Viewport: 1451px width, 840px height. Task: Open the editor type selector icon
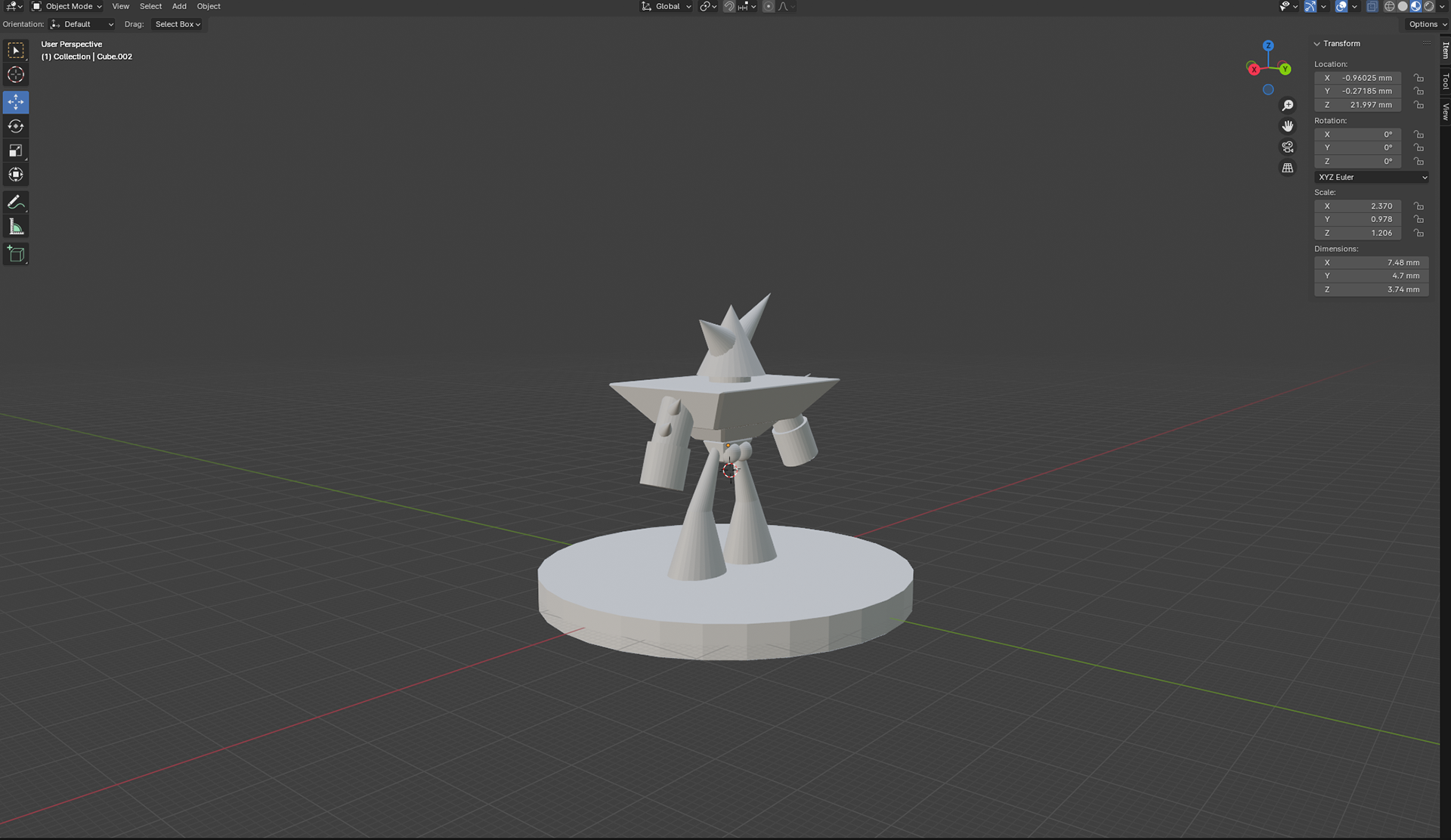pos(14,6)
